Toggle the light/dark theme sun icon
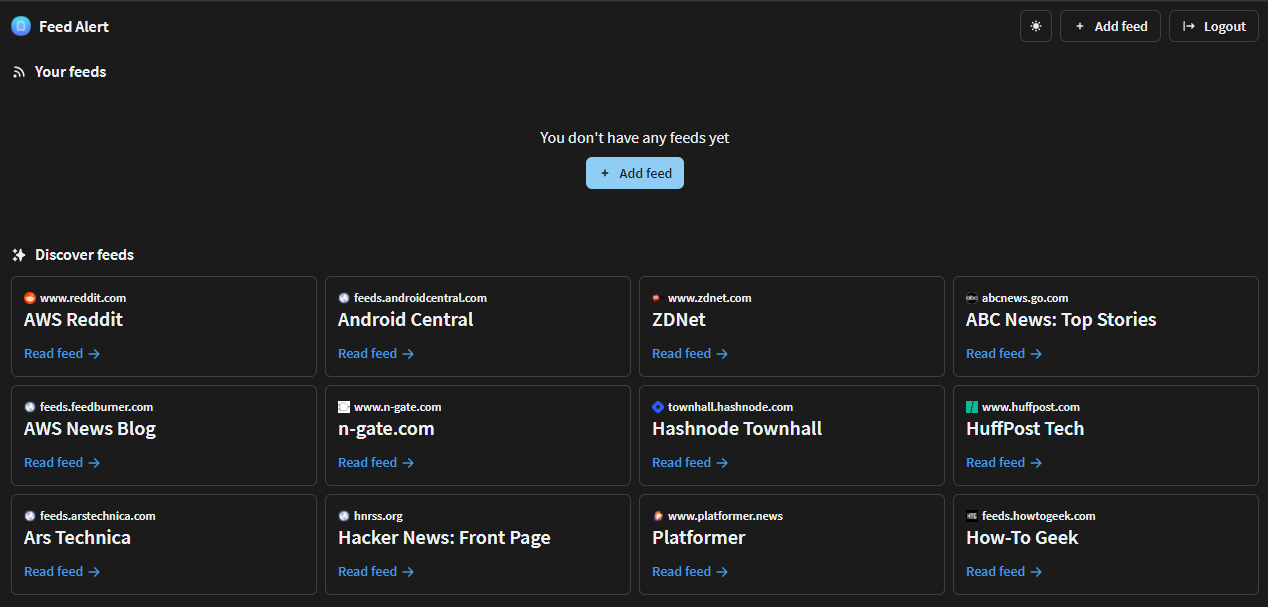This screenshot has height=607, width=1268. tap(1036, 26)
